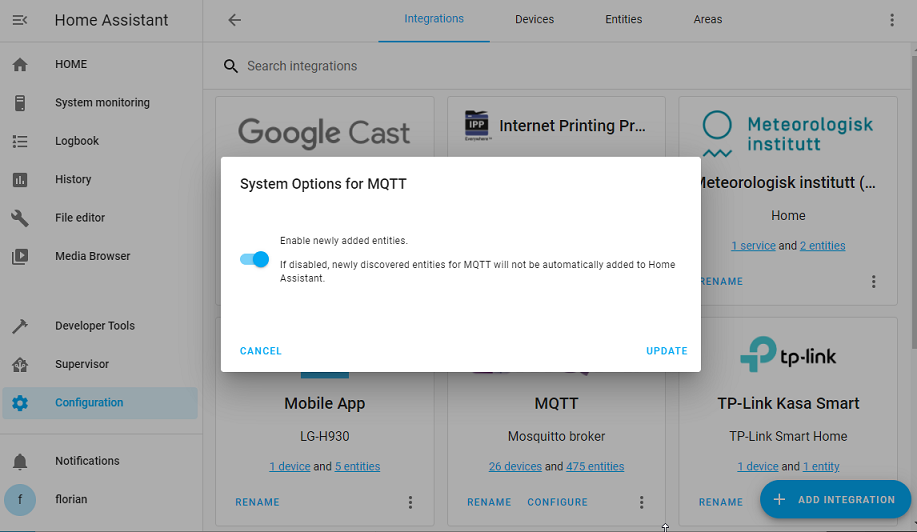Click the tp-link logo
Screen dimensions: 917x532
coord(788,354)
